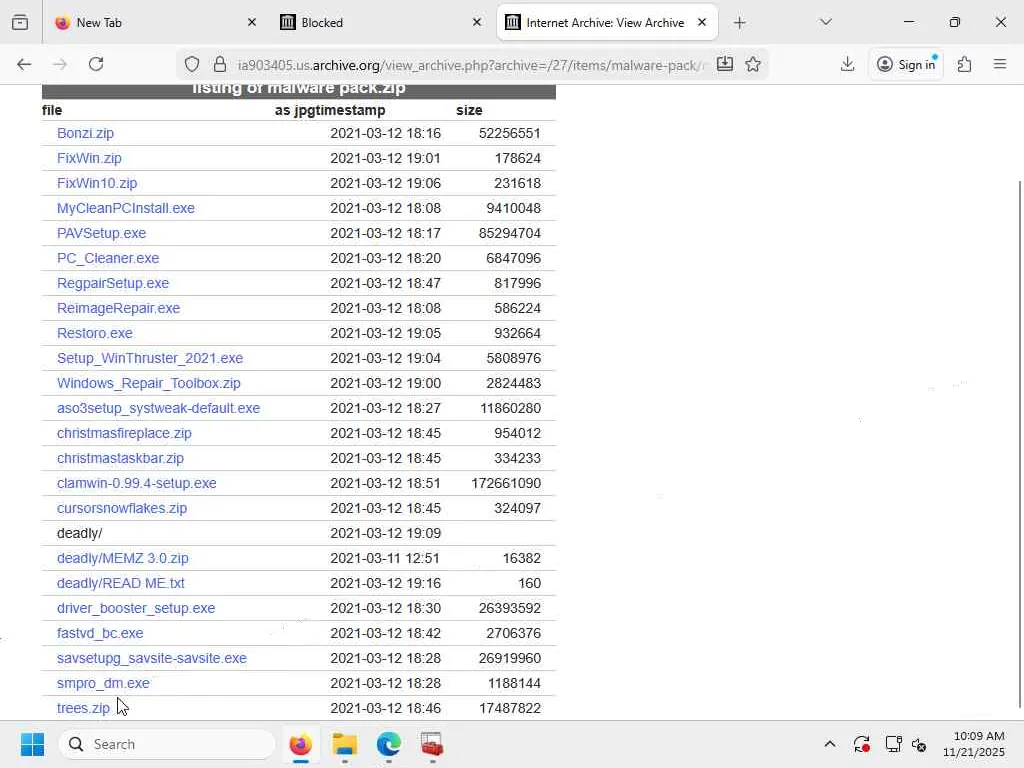Image resolution: width=1024 pixels, height=768 pixels.
Task: Open cursorsnowflakes.zip link
Action: pyautogui.click(x=121, y=508)
